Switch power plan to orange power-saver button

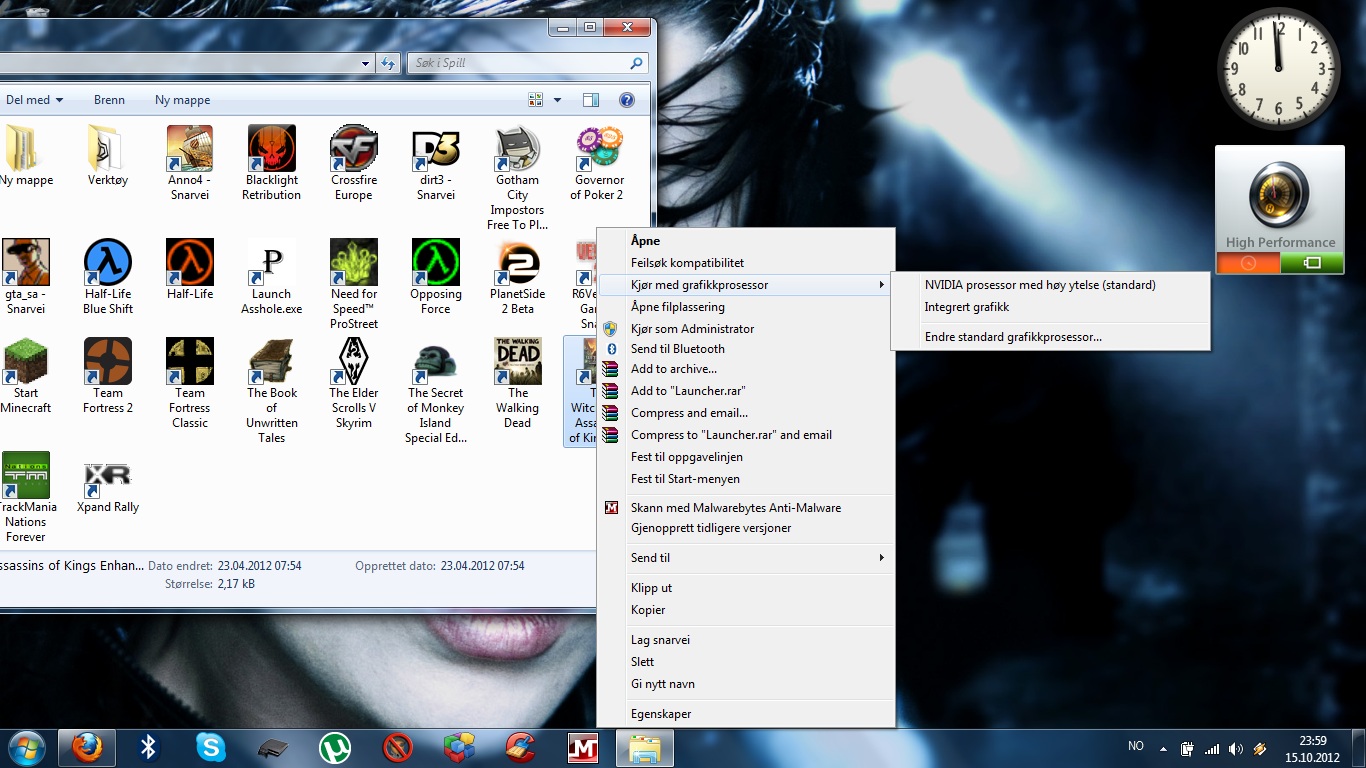pos(1248,263)
